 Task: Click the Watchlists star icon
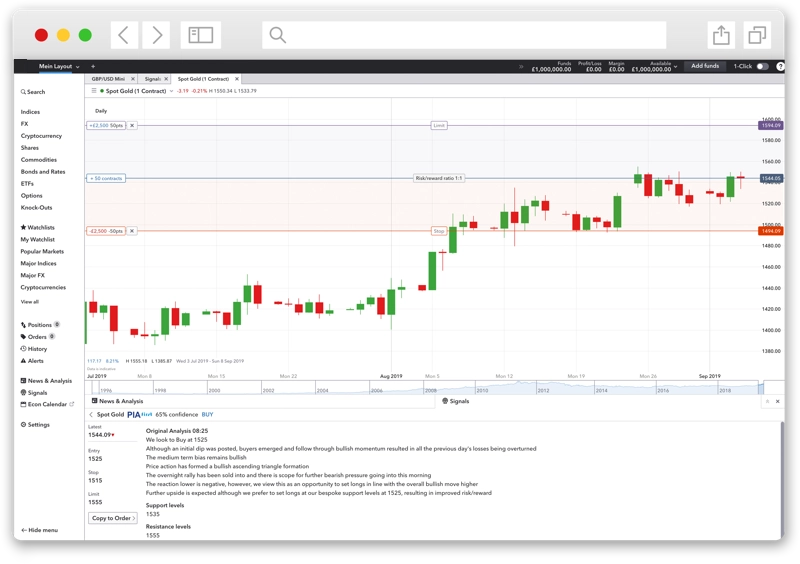[x=23, y=228]
